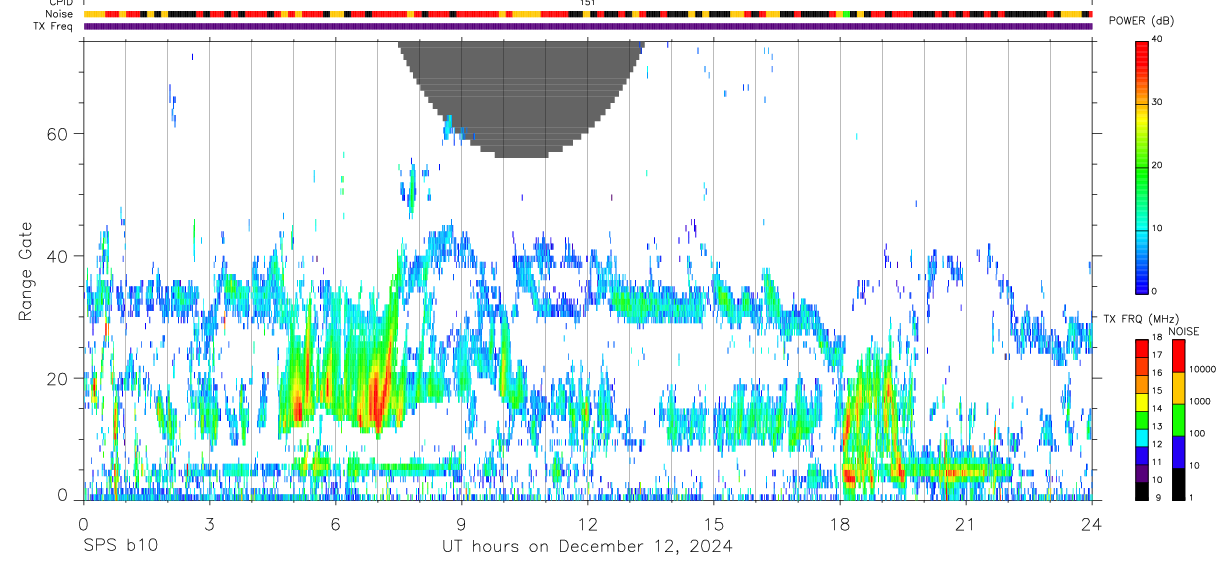Image resolution: width=1228 pixels, height=567 pixels.
Task: Click the black swatch at TX FRQ legend bottom
Action: pyautogui.click(x=1142, y=490)
